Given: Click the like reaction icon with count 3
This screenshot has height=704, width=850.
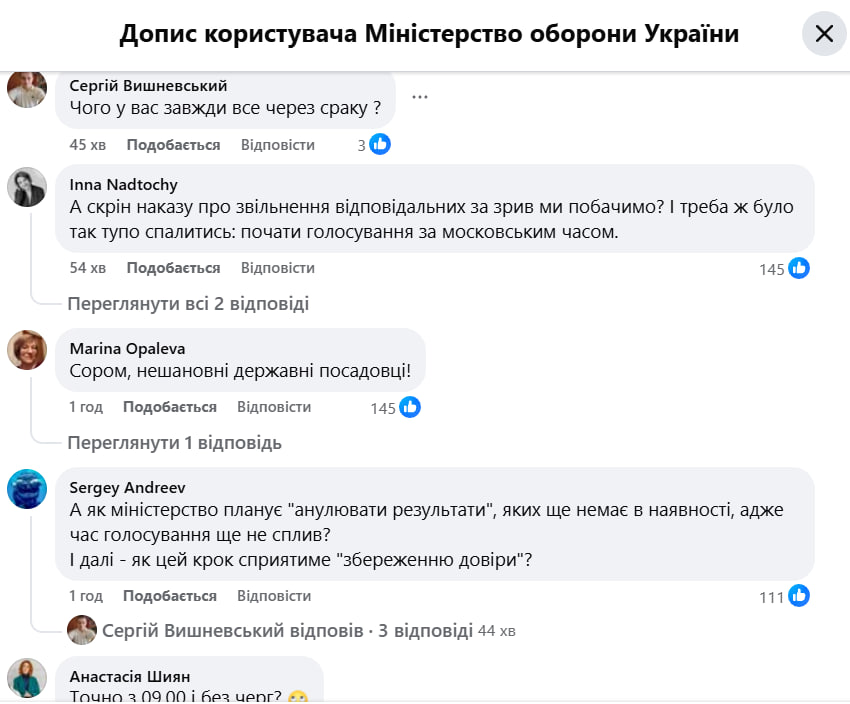Looking at the screenshot, I should 380,144.
